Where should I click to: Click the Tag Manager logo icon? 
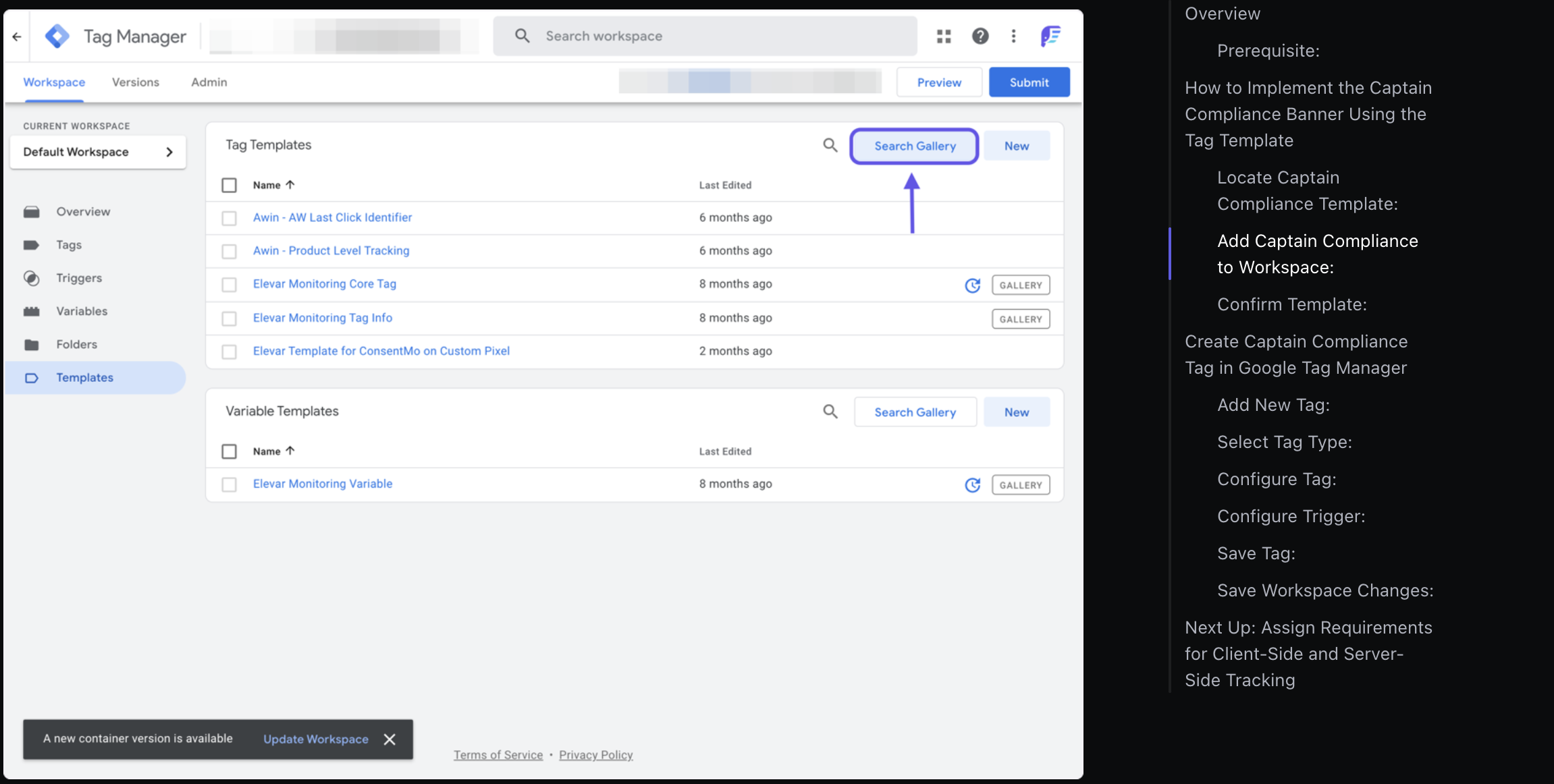click(x=57, y=36)
